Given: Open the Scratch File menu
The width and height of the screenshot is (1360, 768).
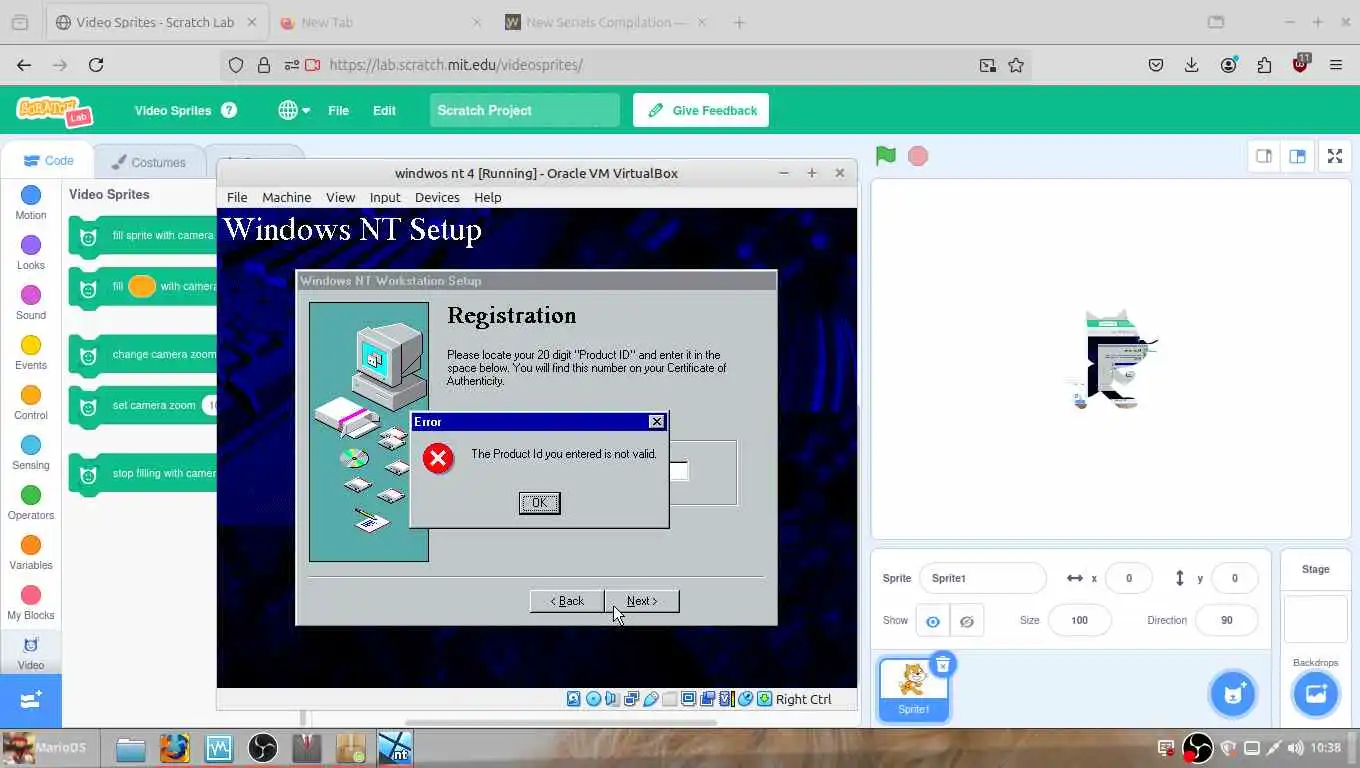Looking at the screenshot, I should click(338, 110).
